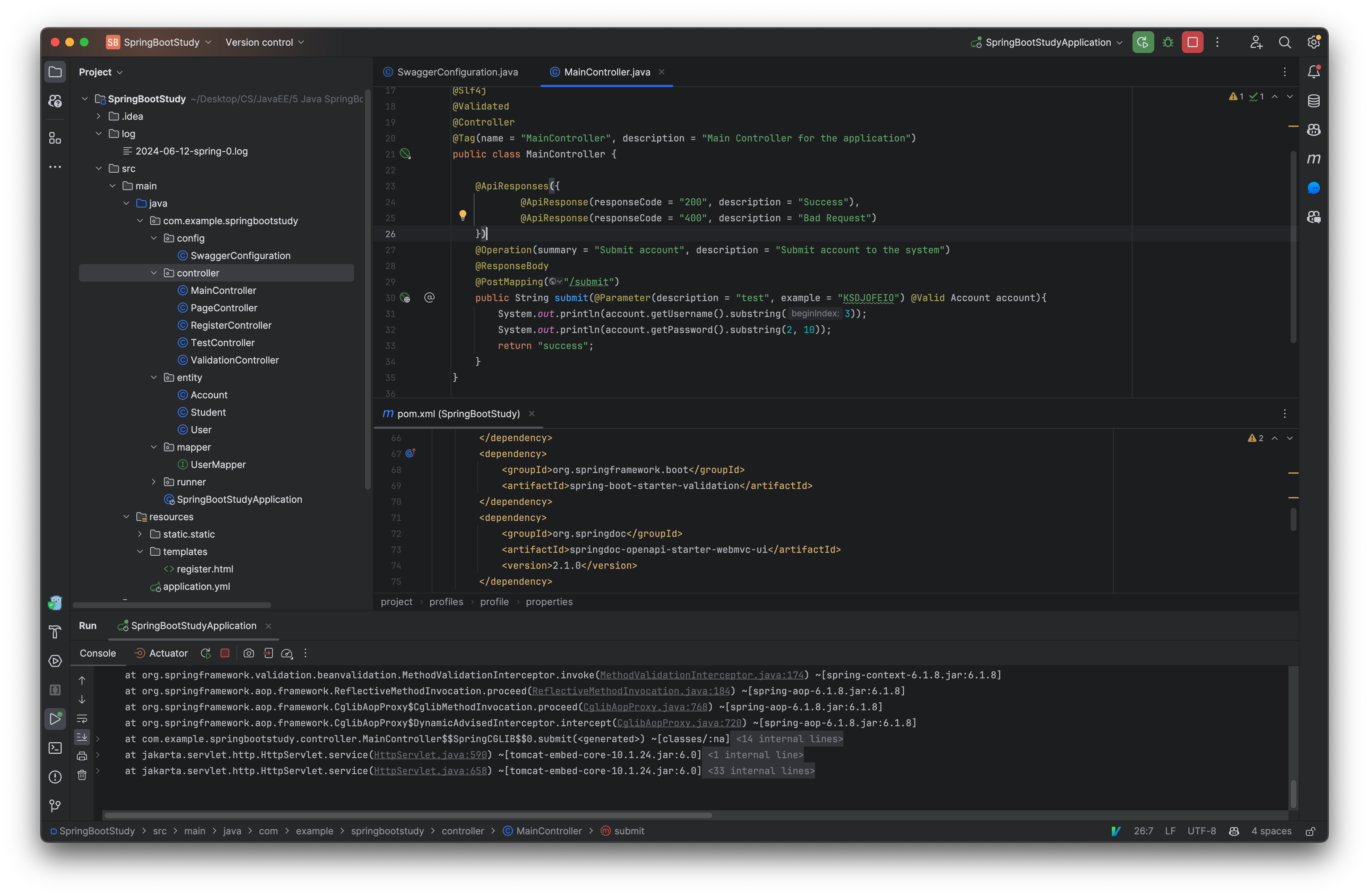Open the SpringBootStudy project dropdown
The height and width of the screenshot is (896, 1369).
pyautogui.click(x=159, y=42)
